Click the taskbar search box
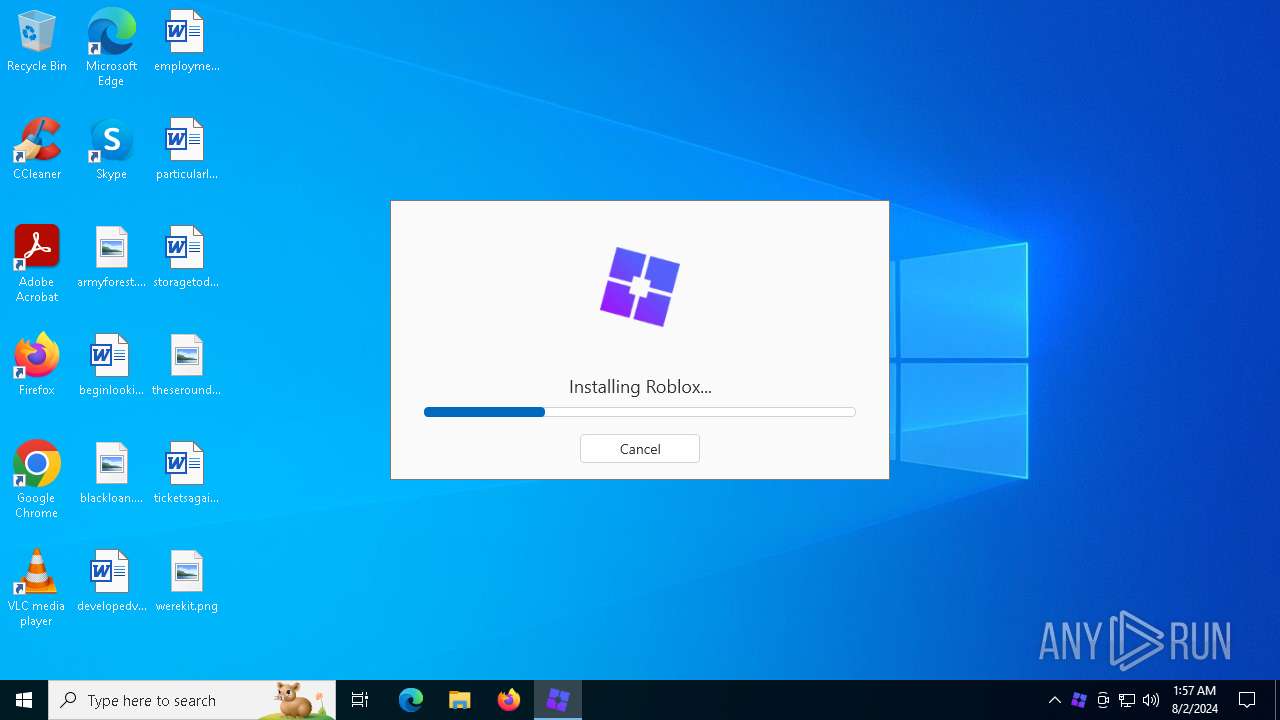 pyautogui.click(x=192, y=700)
